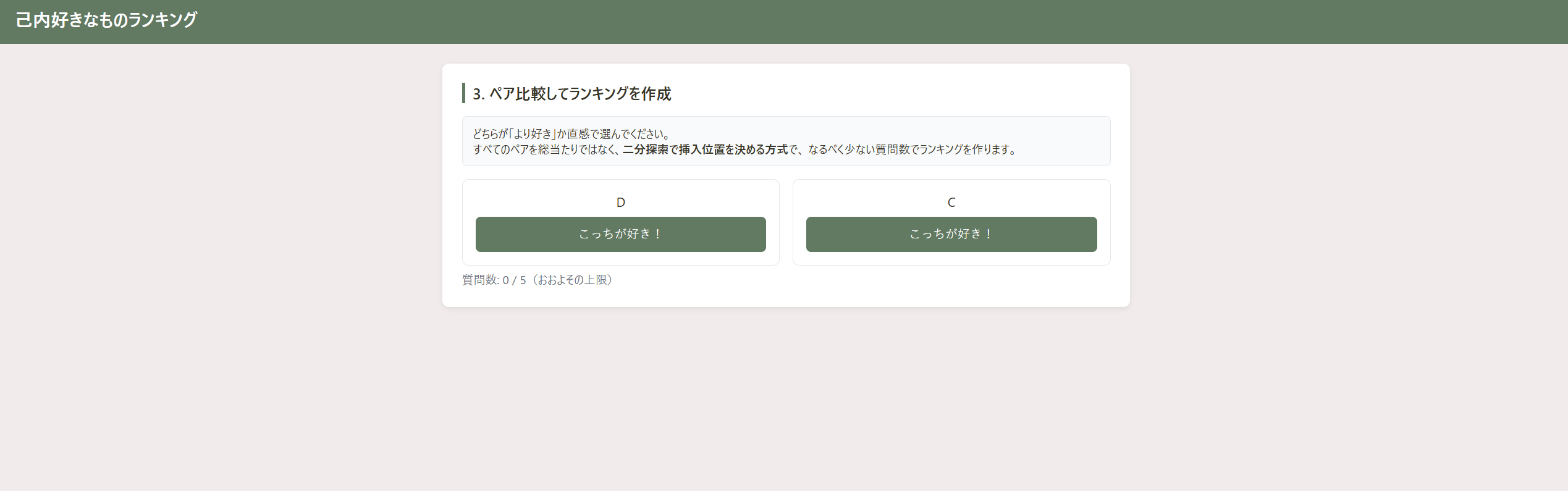Screen dimensions: 1568x491
Task: Click the page title 己内好きなものランキング
Action: [106, 20]
